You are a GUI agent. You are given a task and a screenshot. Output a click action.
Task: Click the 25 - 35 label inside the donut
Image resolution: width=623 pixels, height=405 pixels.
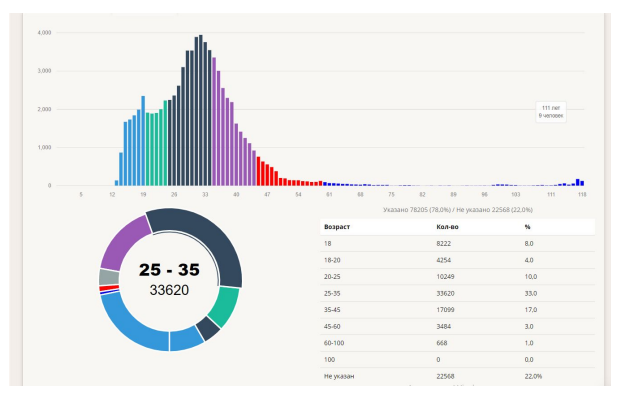pos(169,270)
